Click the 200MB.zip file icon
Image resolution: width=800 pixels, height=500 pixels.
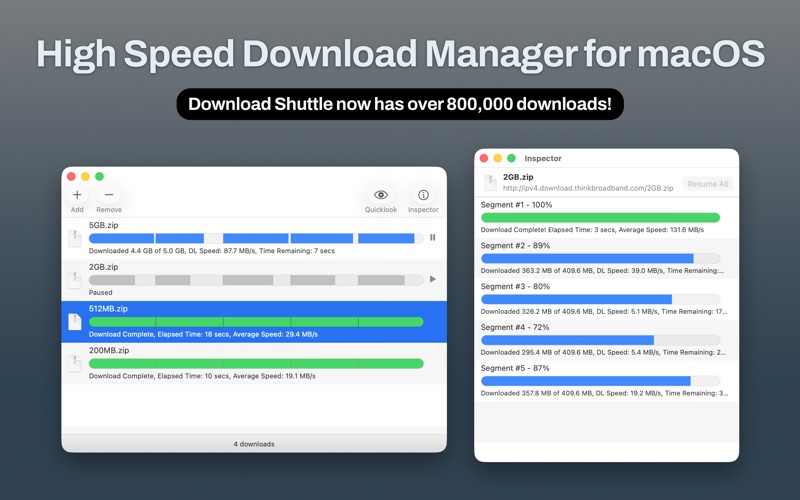tap(75, 363)
